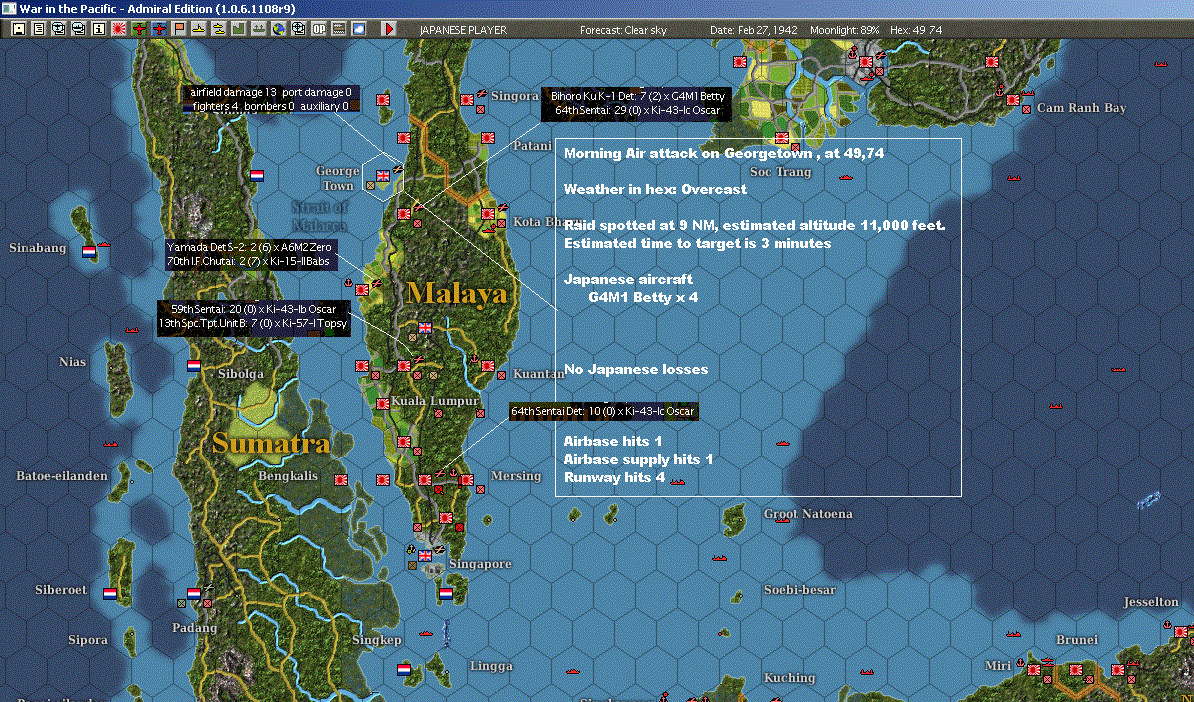
Task: Click the 'Brunei' map label
Action: pyautogui.click(x=1077, y=640)
